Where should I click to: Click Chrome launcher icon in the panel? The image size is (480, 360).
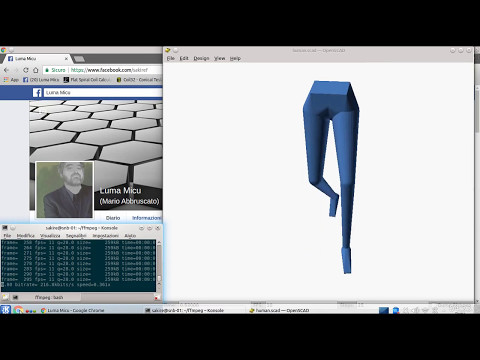(18, 310)
